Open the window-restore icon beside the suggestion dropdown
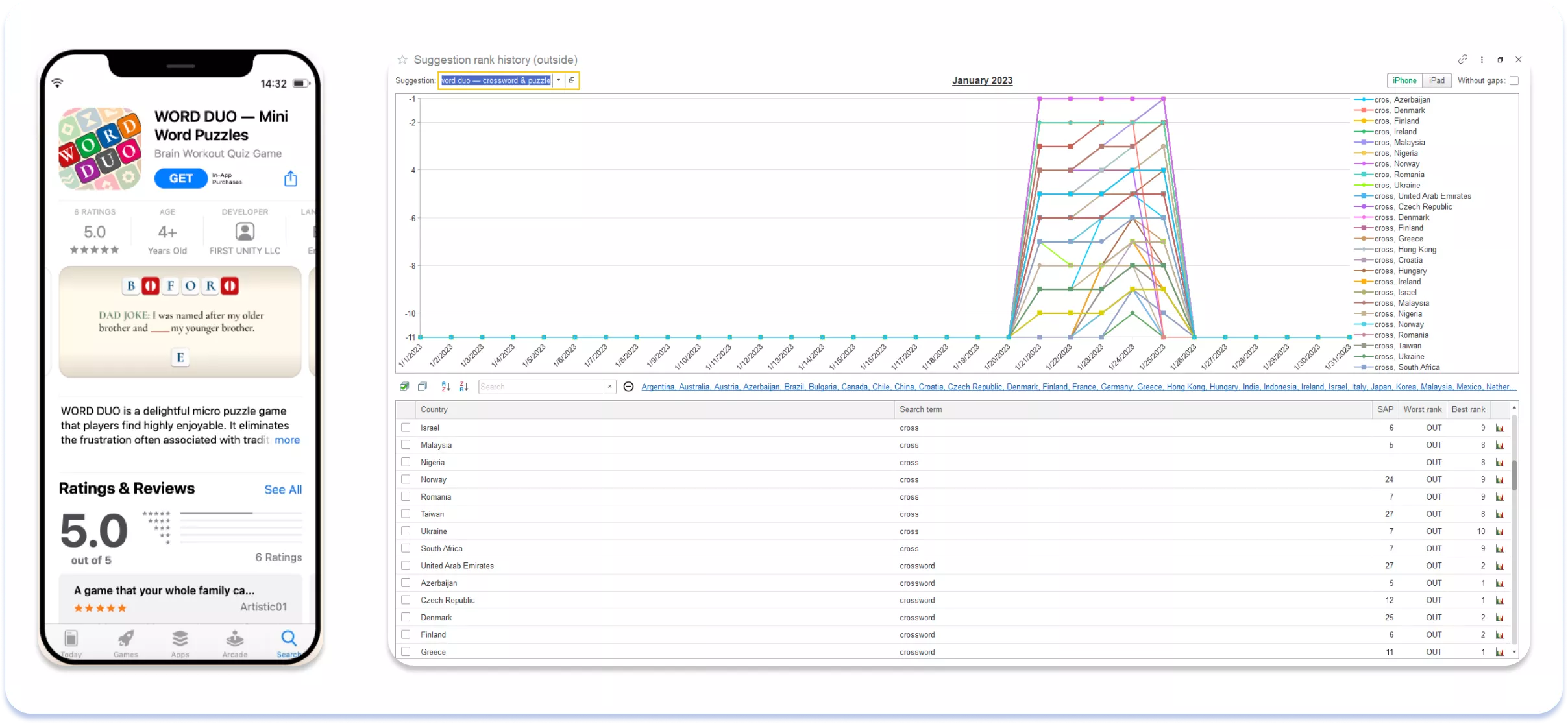1568x724 pixels. click(x=572, y=80)
